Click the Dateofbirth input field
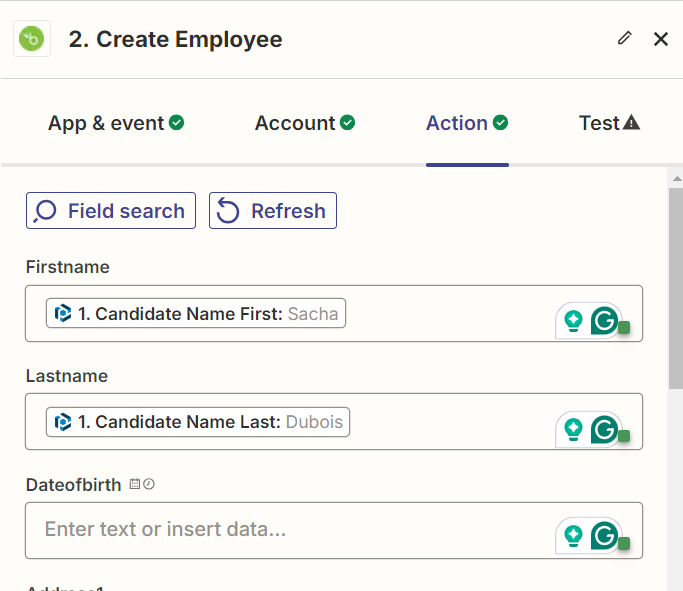 tap(334, 530)
